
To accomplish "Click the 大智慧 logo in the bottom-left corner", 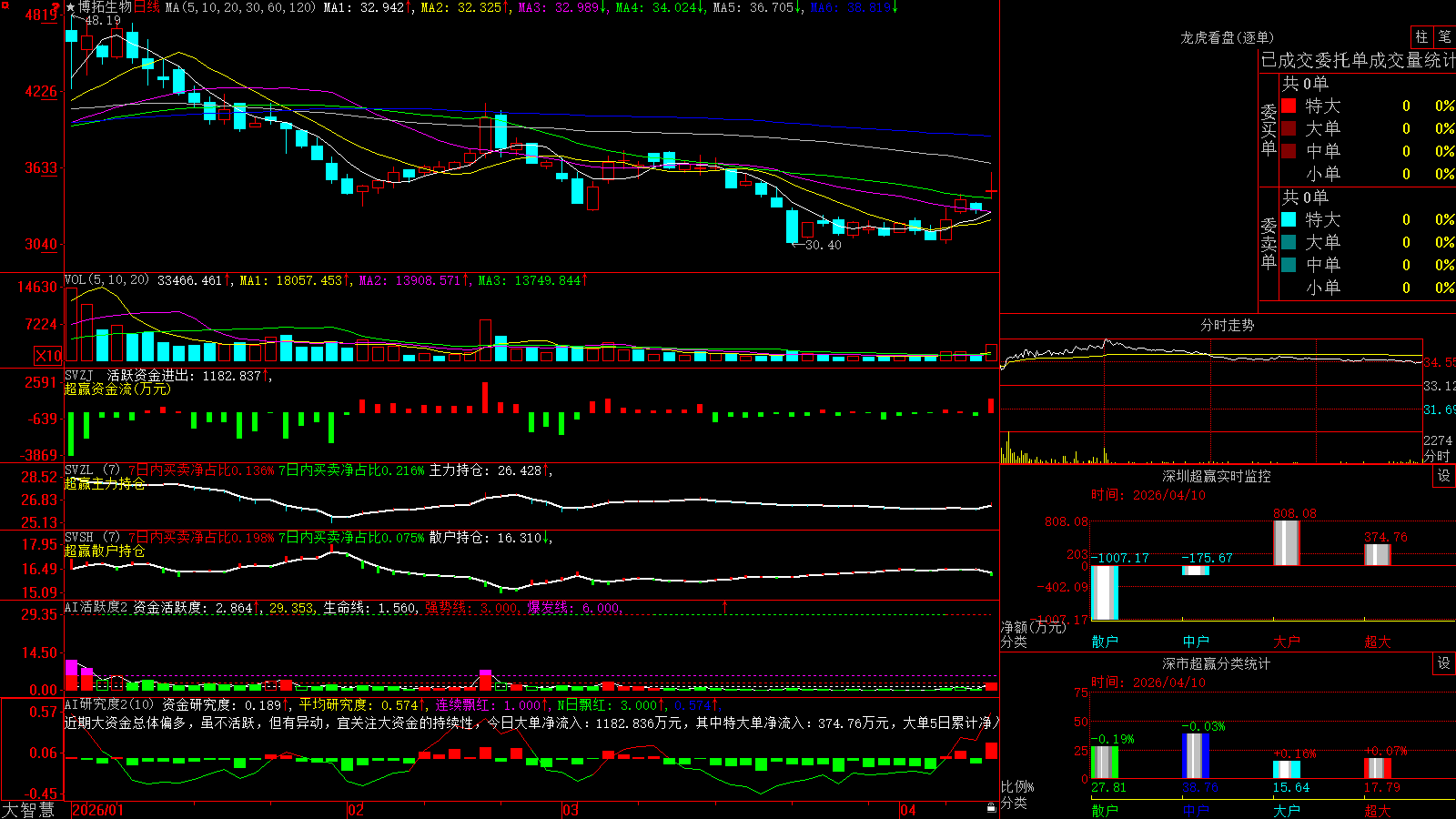I will pyautogui.click(x=28, y=810).
